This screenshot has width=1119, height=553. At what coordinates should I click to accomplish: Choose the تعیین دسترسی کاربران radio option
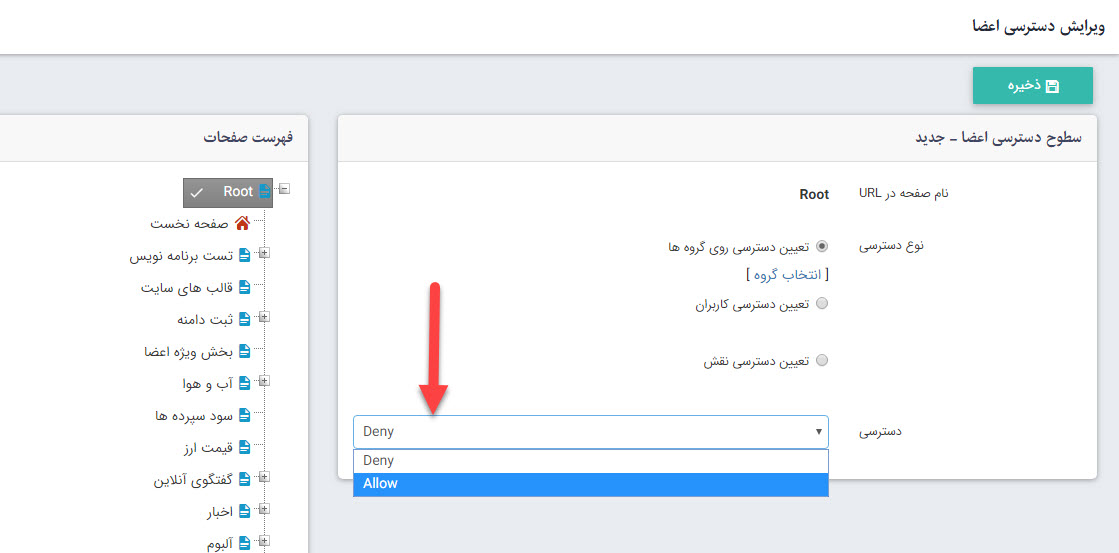[x=823, y=304]
